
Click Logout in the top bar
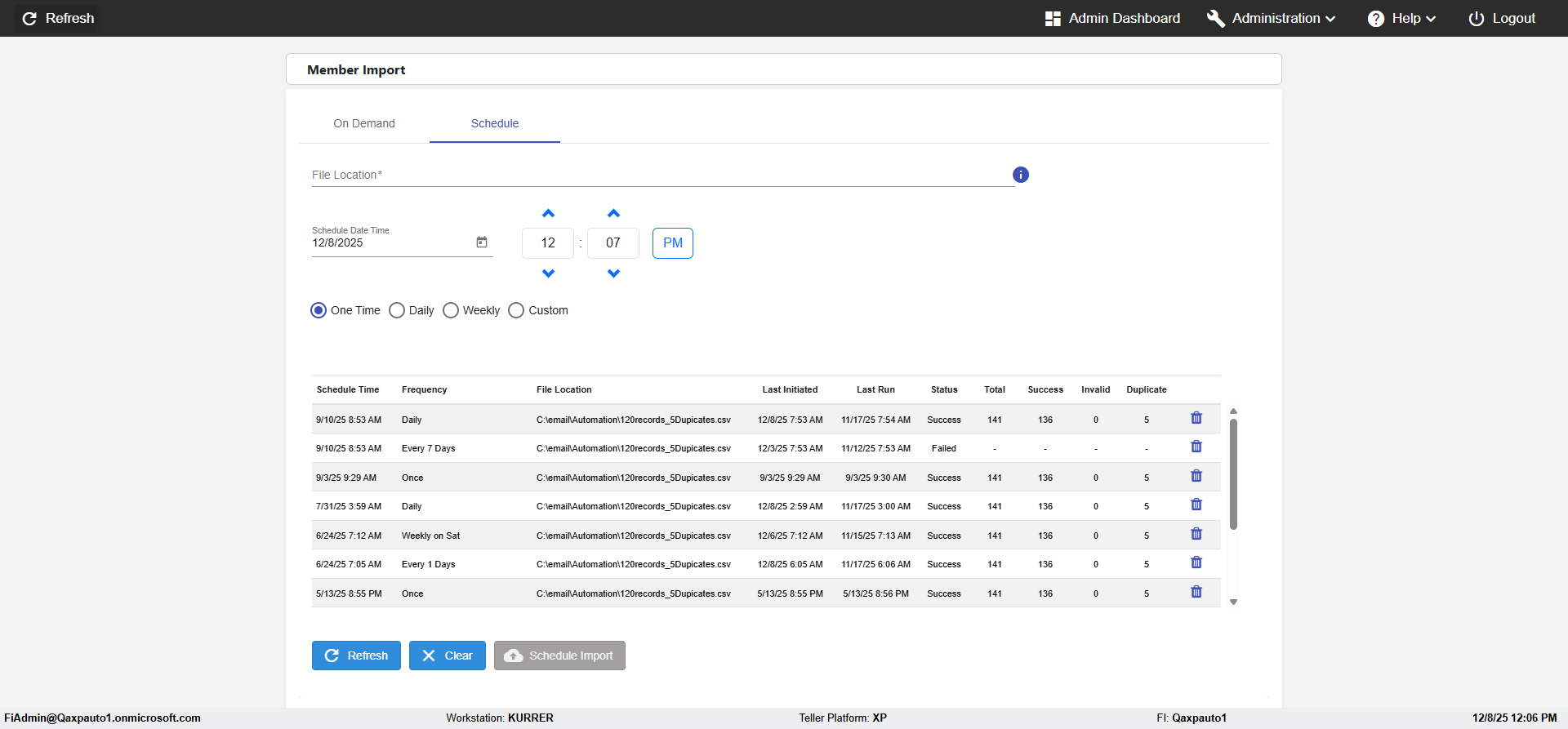[1502, 18]
